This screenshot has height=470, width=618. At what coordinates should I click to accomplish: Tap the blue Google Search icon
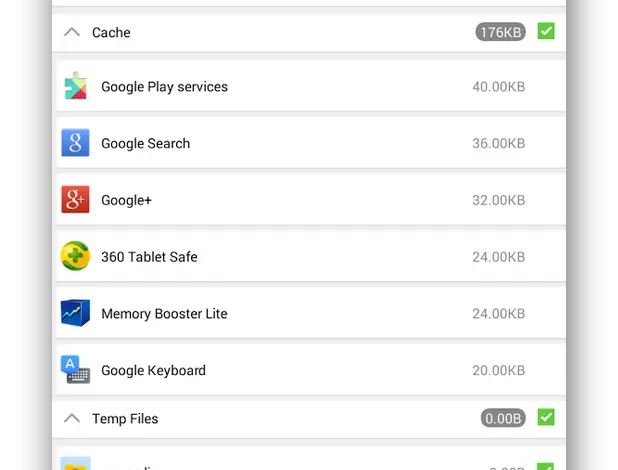click(x=76, y=143)
